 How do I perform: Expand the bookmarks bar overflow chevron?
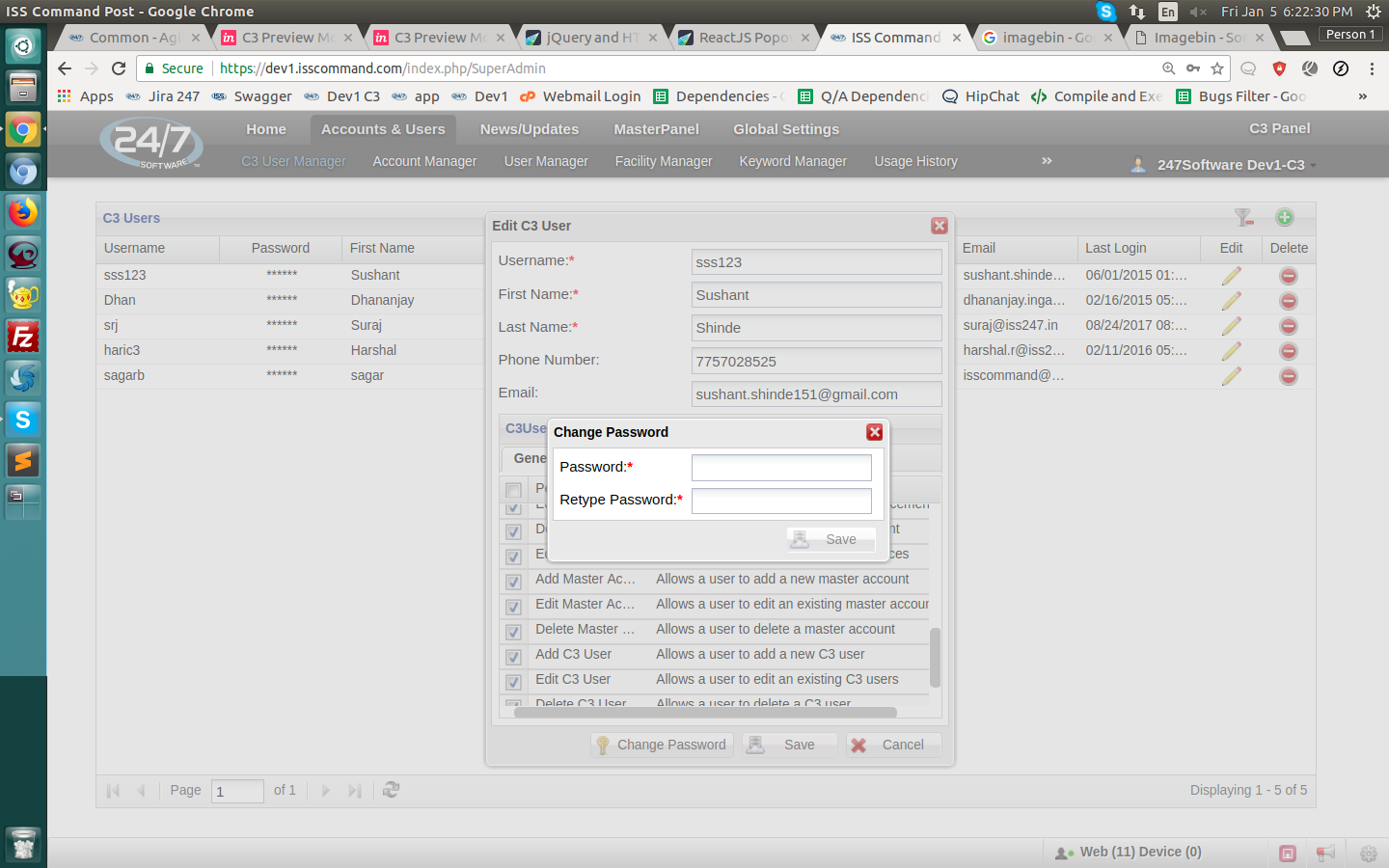(x=1362, y=96)
